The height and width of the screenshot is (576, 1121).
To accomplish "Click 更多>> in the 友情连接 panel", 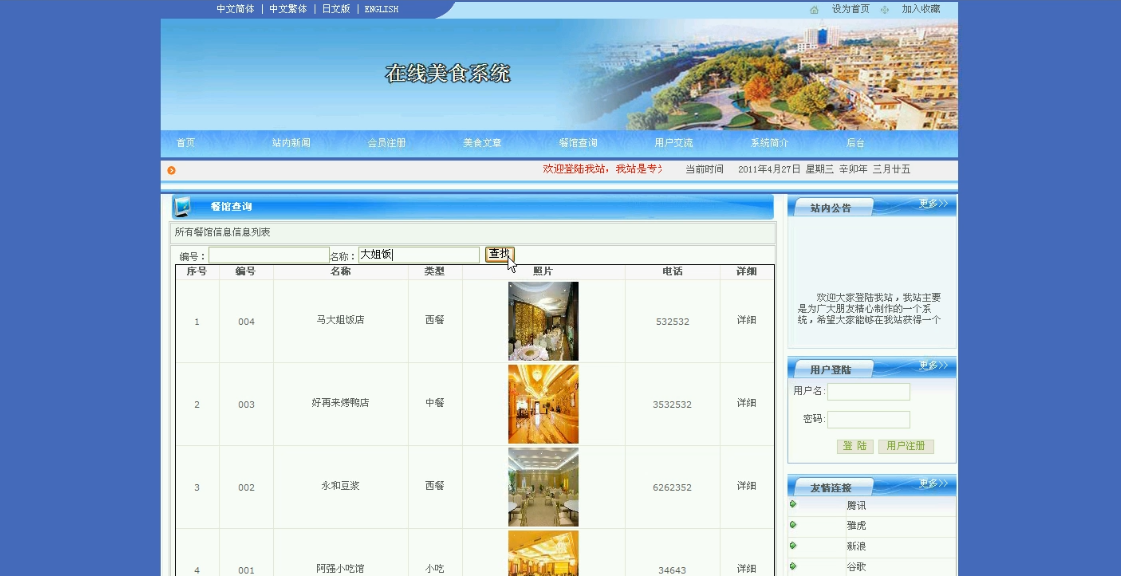I will 933,485.
